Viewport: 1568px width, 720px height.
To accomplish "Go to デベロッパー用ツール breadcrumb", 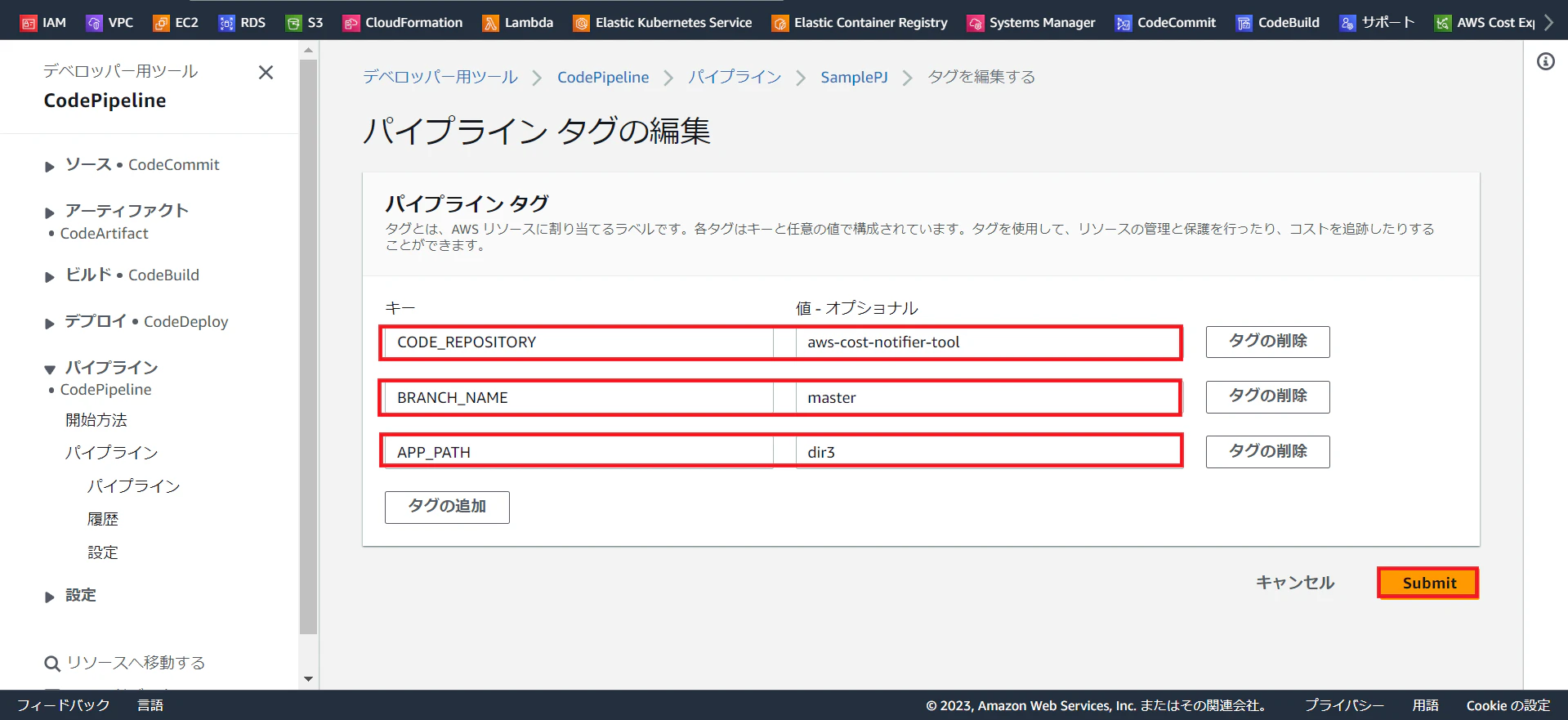I will [440, 77].
